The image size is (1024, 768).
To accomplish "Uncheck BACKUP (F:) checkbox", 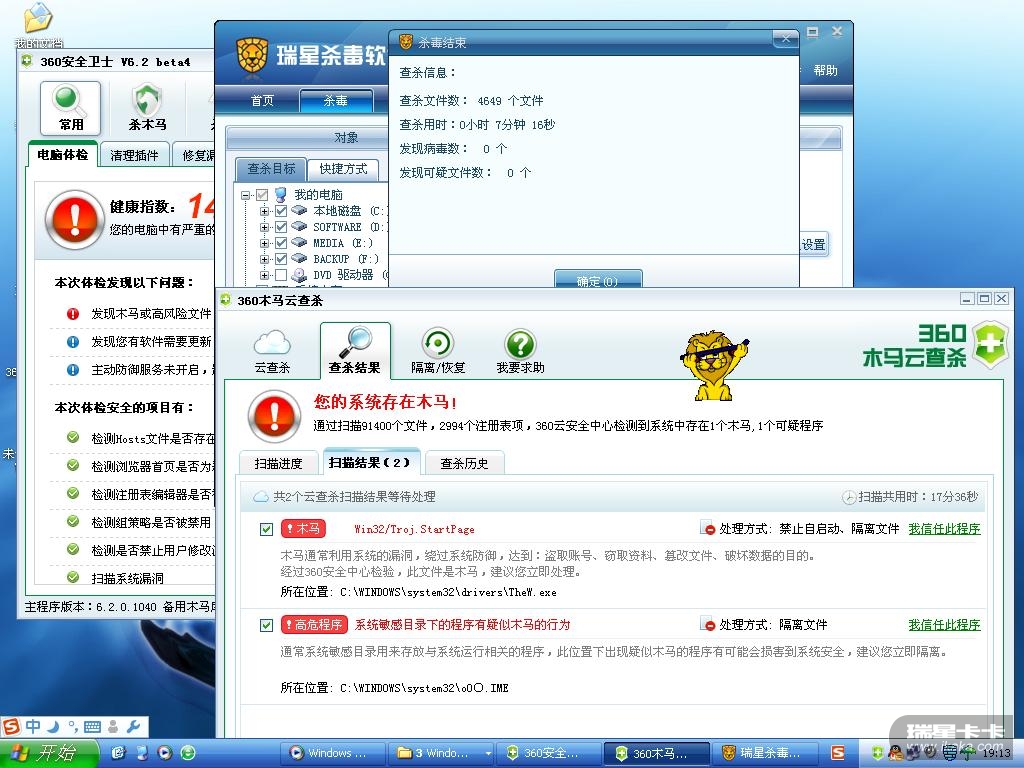I will [281, 259].
